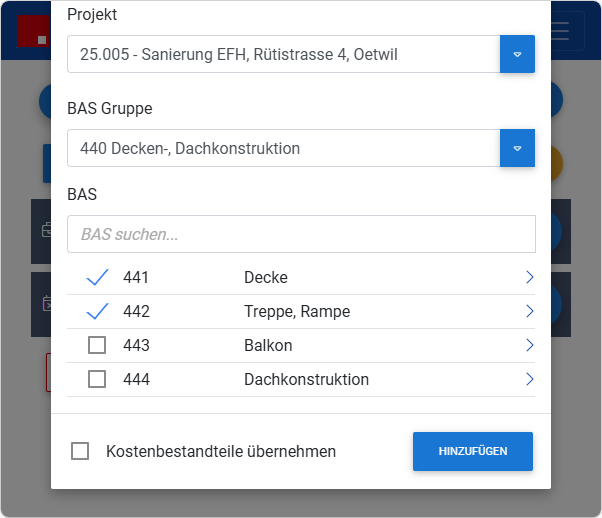Focus the BAS suchen search field
The width and height of the screenshot is (602, 518).
click(301, 234)
